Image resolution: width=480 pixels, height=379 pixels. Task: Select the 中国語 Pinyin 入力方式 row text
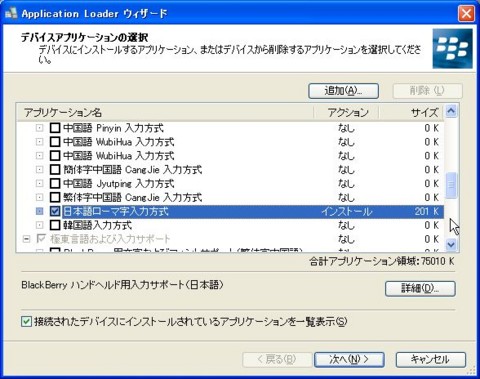[113, 128]
